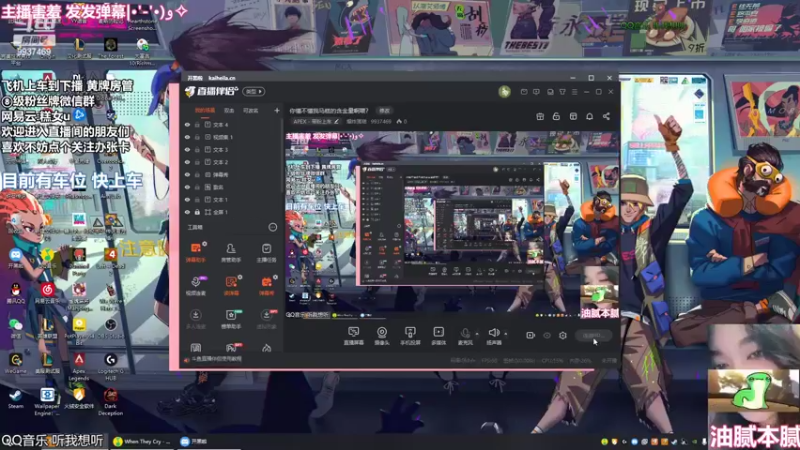Open the orange highlighted scene tab
The width and height of the screenshot is (800, 450).
tap(205, 110)
